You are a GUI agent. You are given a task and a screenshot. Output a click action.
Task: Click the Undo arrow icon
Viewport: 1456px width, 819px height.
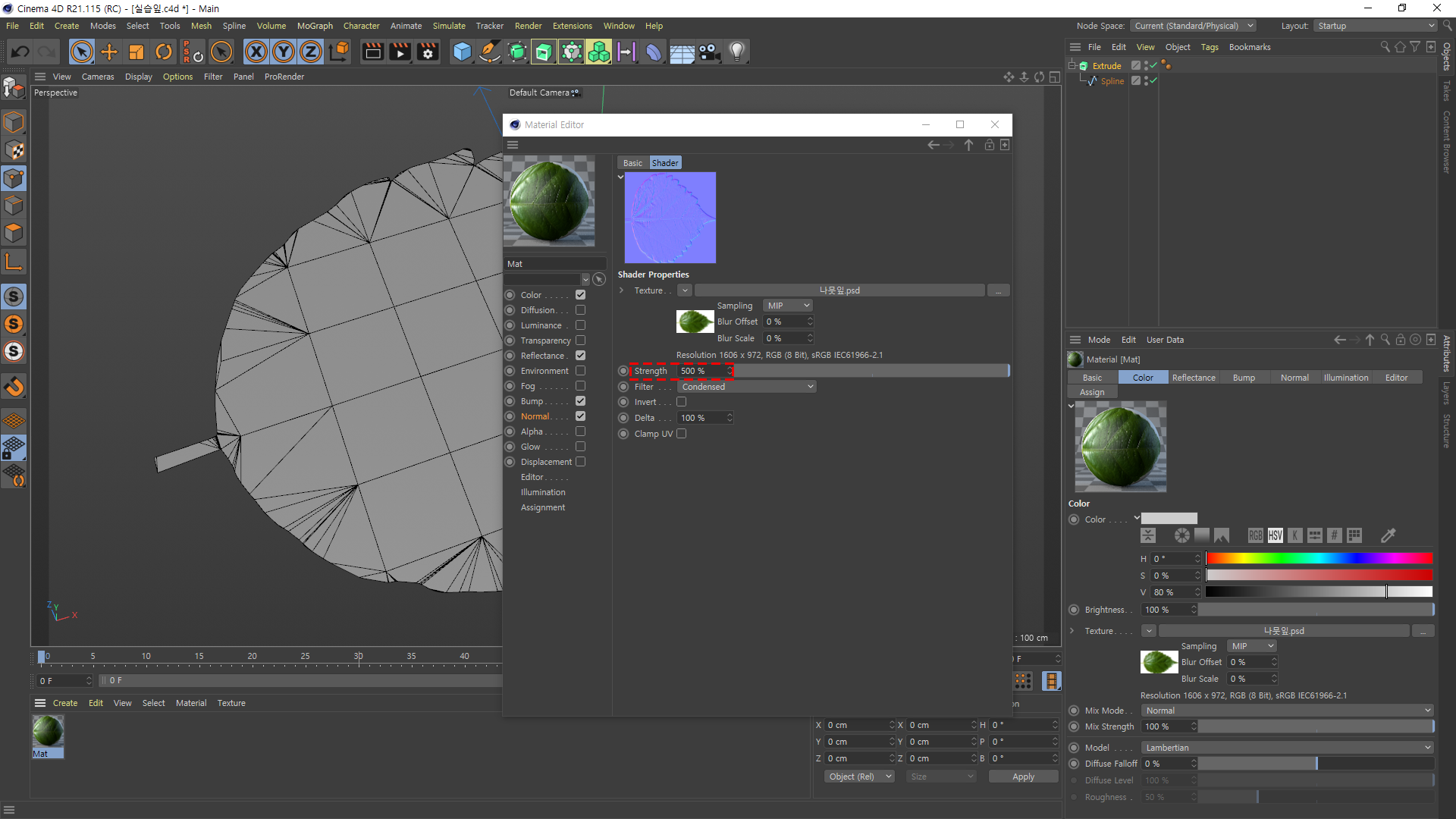point(20,52)
